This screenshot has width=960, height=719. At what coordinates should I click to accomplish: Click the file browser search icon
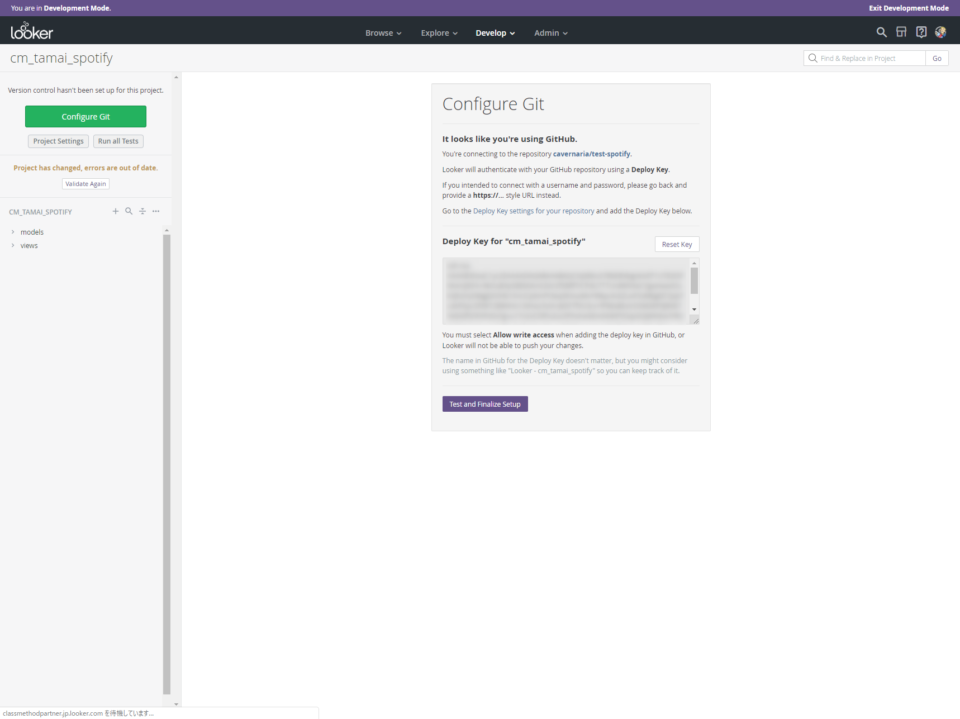(129, 211)
